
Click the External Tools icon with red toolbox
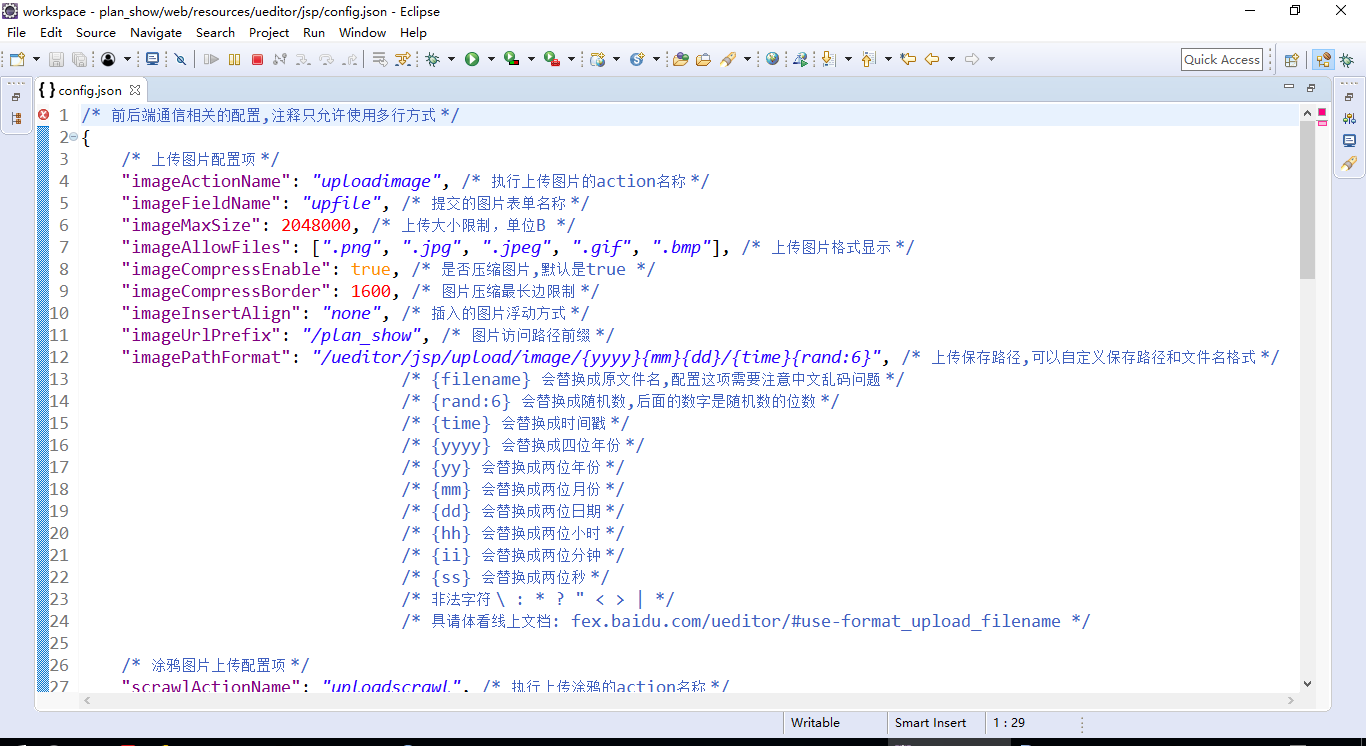coord(551,59)
